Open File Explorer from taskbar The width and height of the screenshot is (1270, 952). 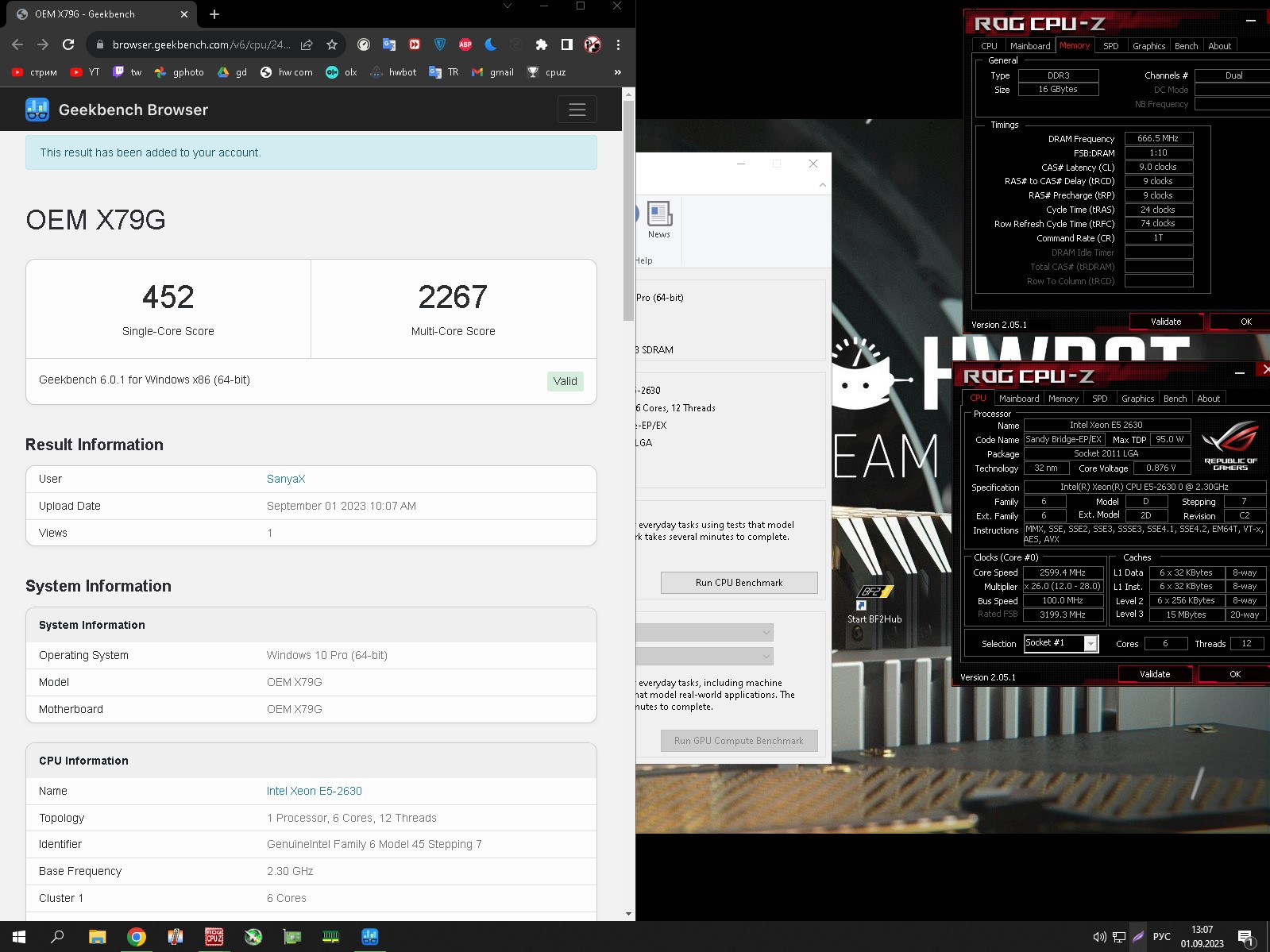point(97,936)
